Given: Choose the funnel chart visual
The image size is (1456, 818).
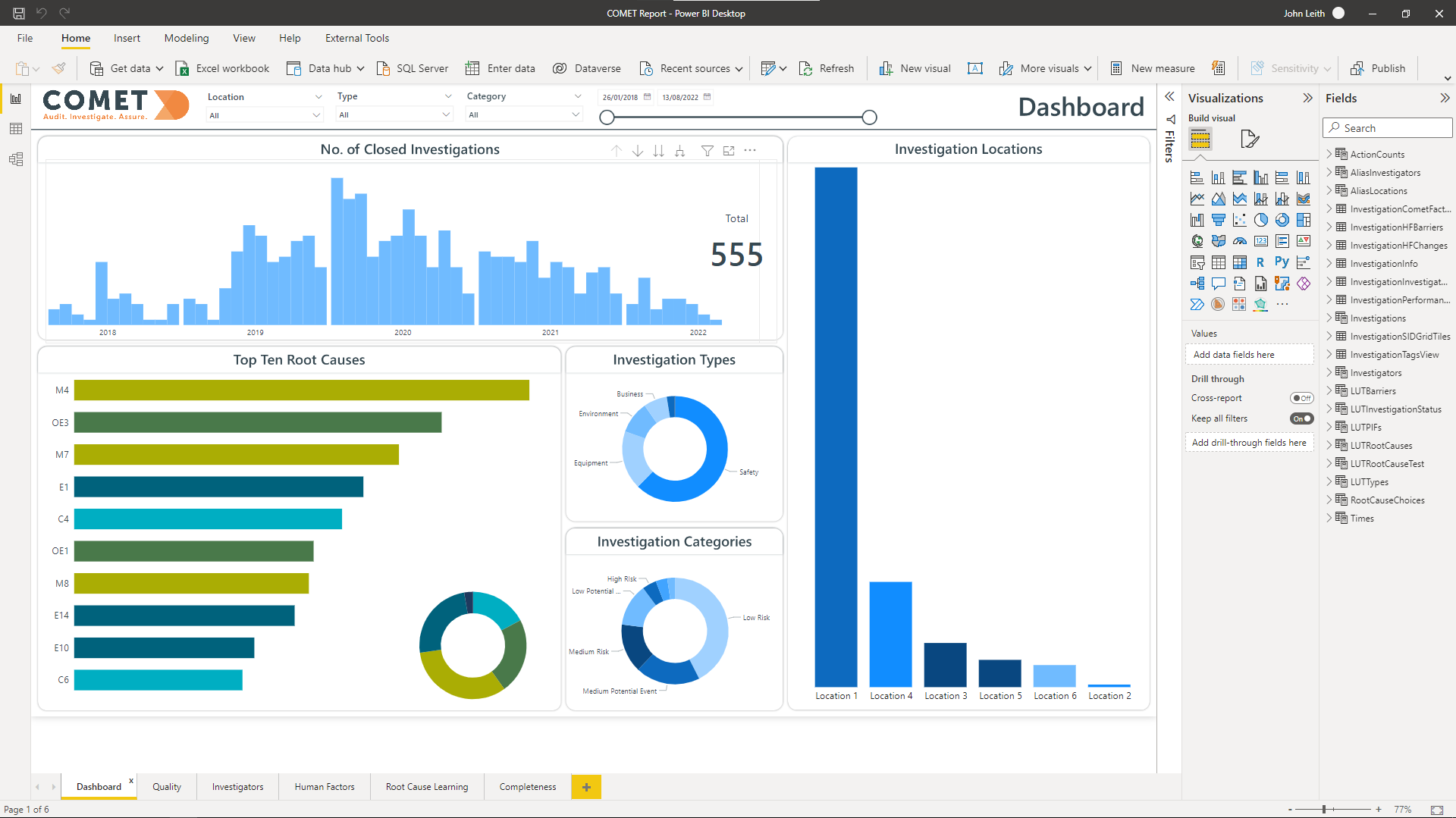Looking at the screenshot, I should click(1218, 220).
